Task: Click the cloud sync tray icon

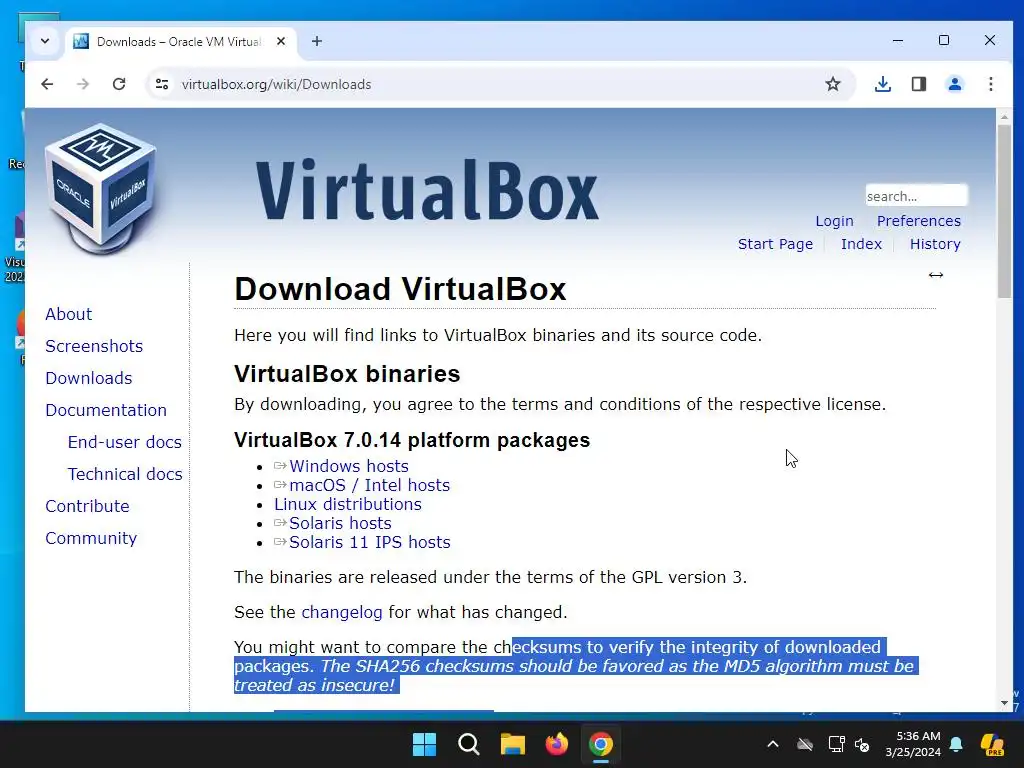Action: [x=805, y=744]
